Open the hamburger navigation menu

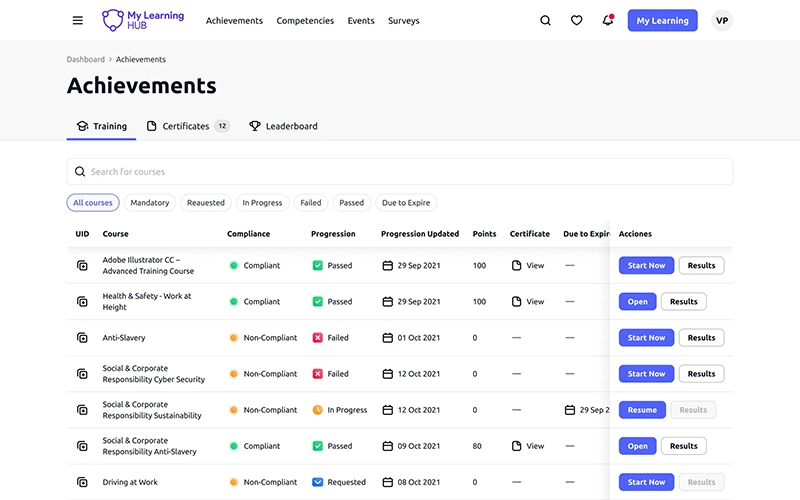(78, 21)
